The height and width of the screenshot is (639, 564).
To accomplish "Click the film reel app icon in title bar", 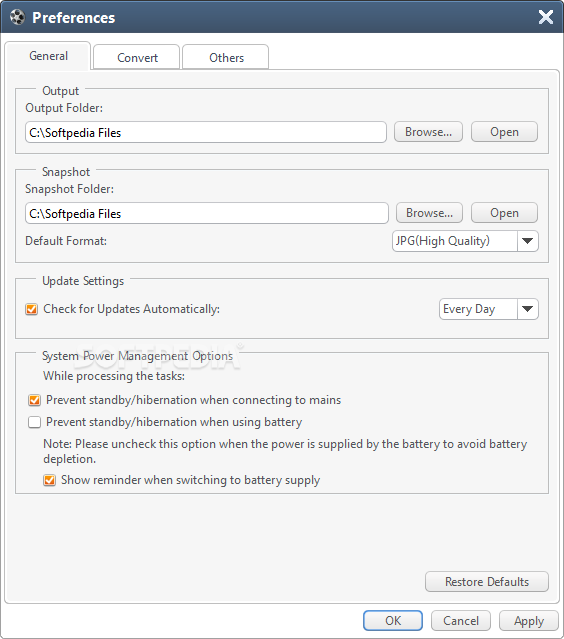I will [x=17, y=18].
